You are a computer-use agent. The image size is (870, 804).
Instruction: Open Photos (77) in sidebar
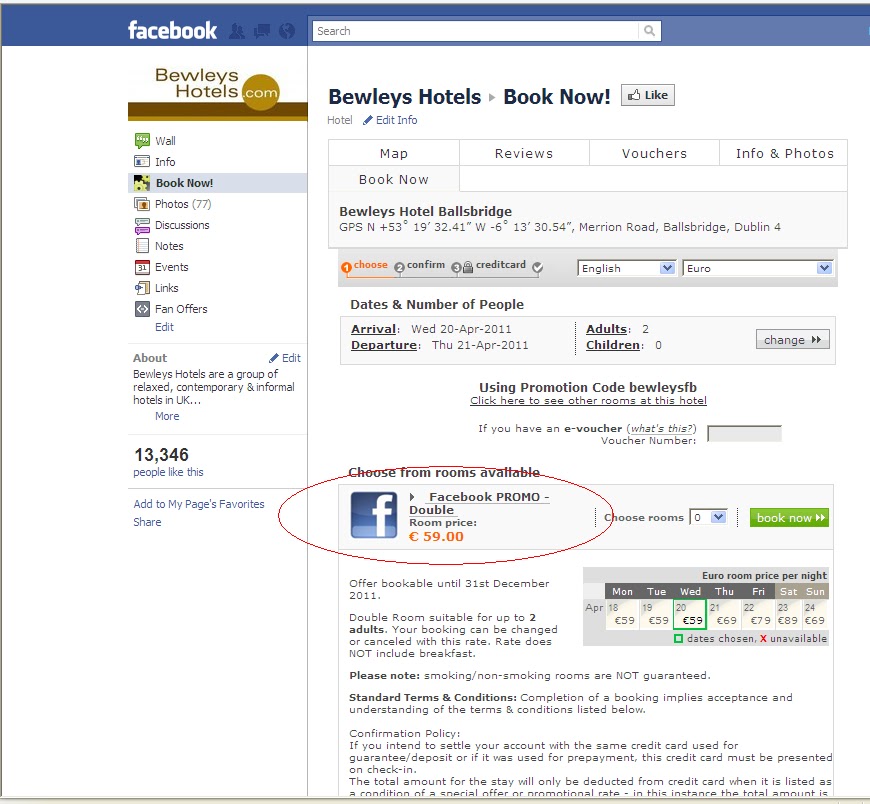point(183,204)
